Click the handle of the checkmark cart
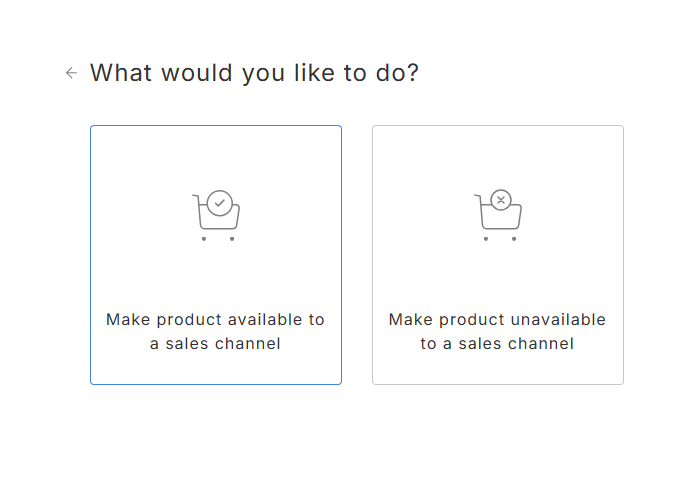The image size is (699, 496). pos(197,199)
